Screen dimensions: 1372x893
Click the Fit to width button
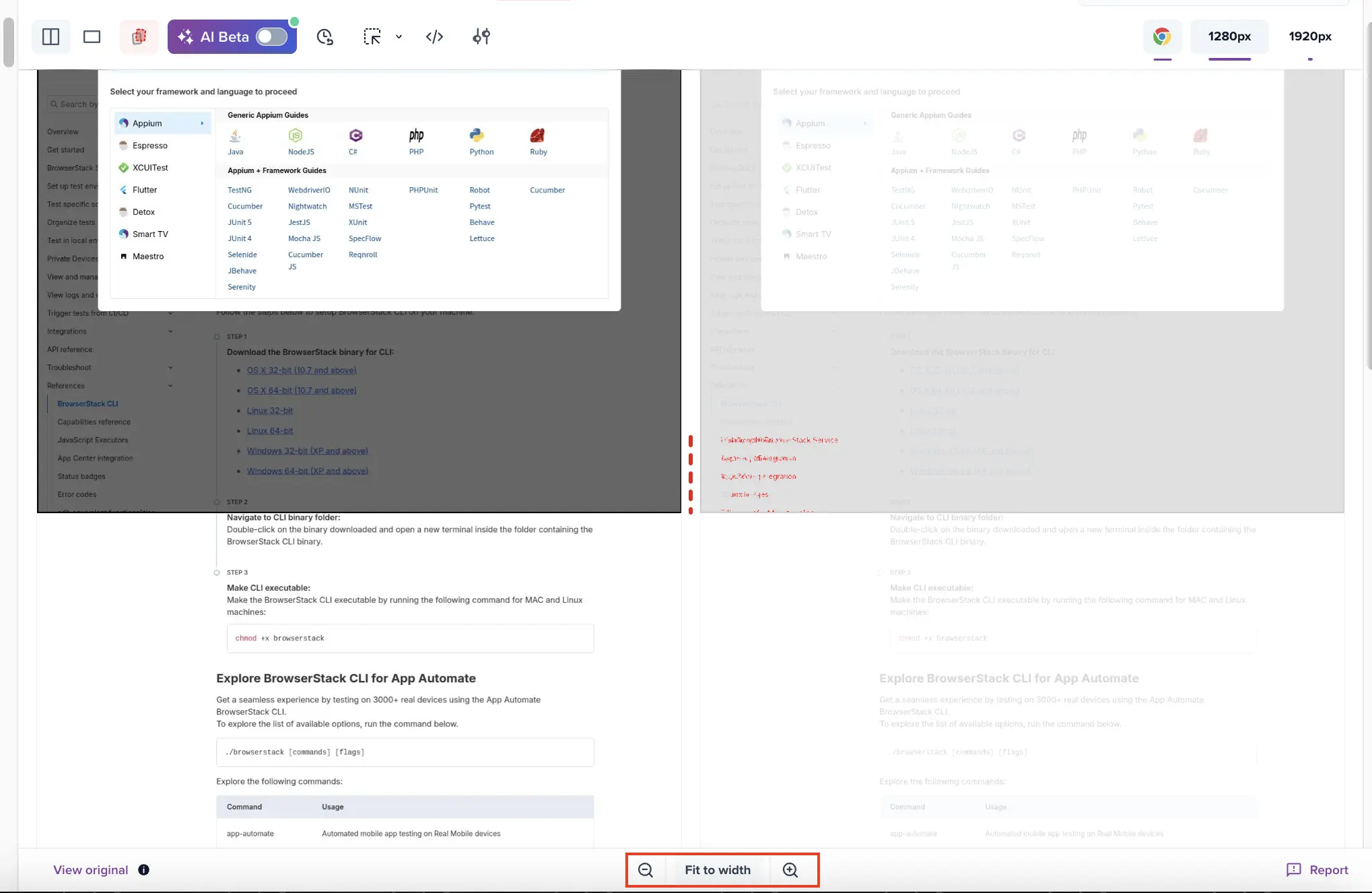click(718, 869)
